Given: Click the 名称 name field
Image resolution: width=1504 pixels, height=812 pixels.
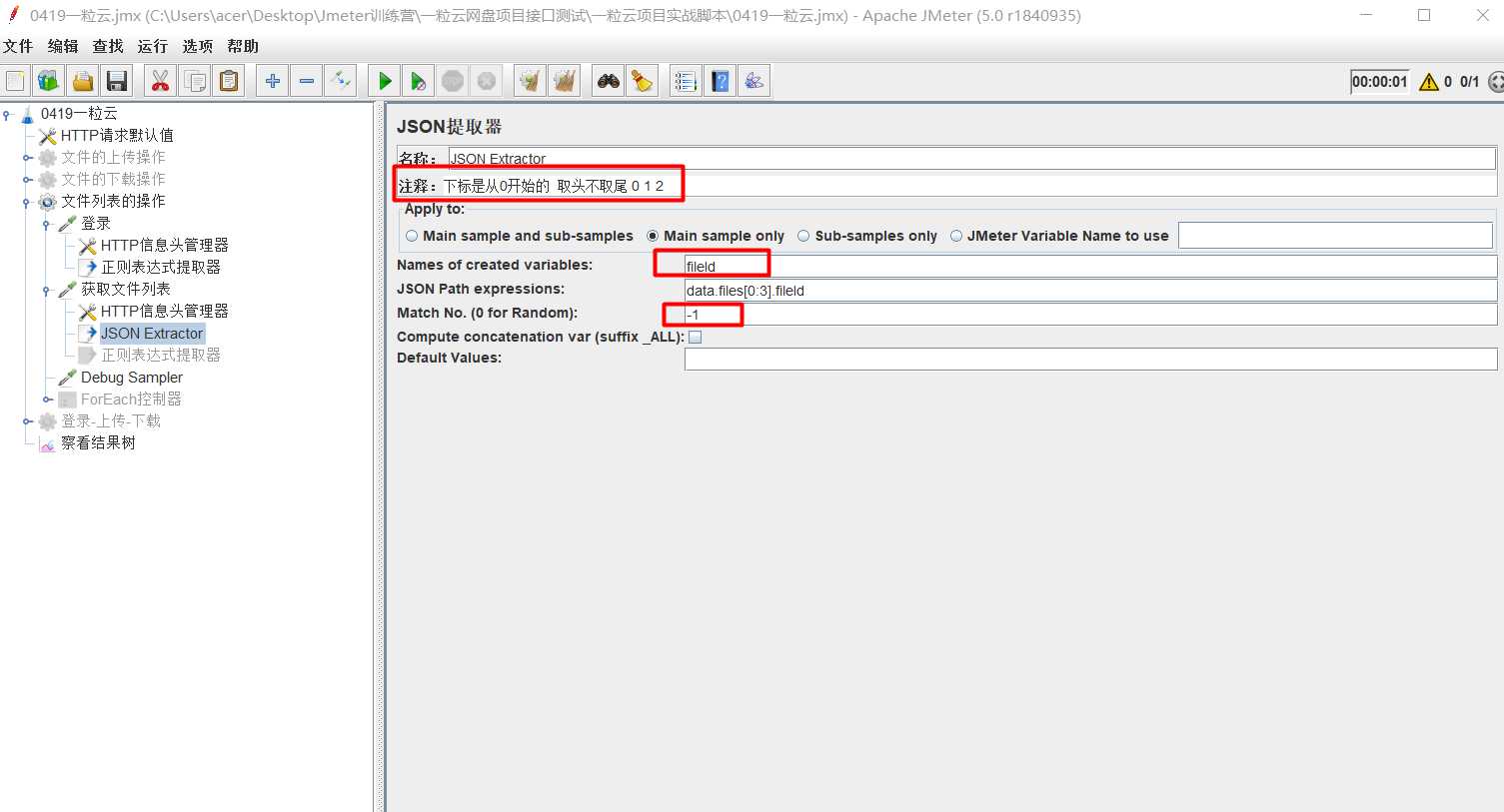Looking at the screenshot, I should tap(971, 158).
